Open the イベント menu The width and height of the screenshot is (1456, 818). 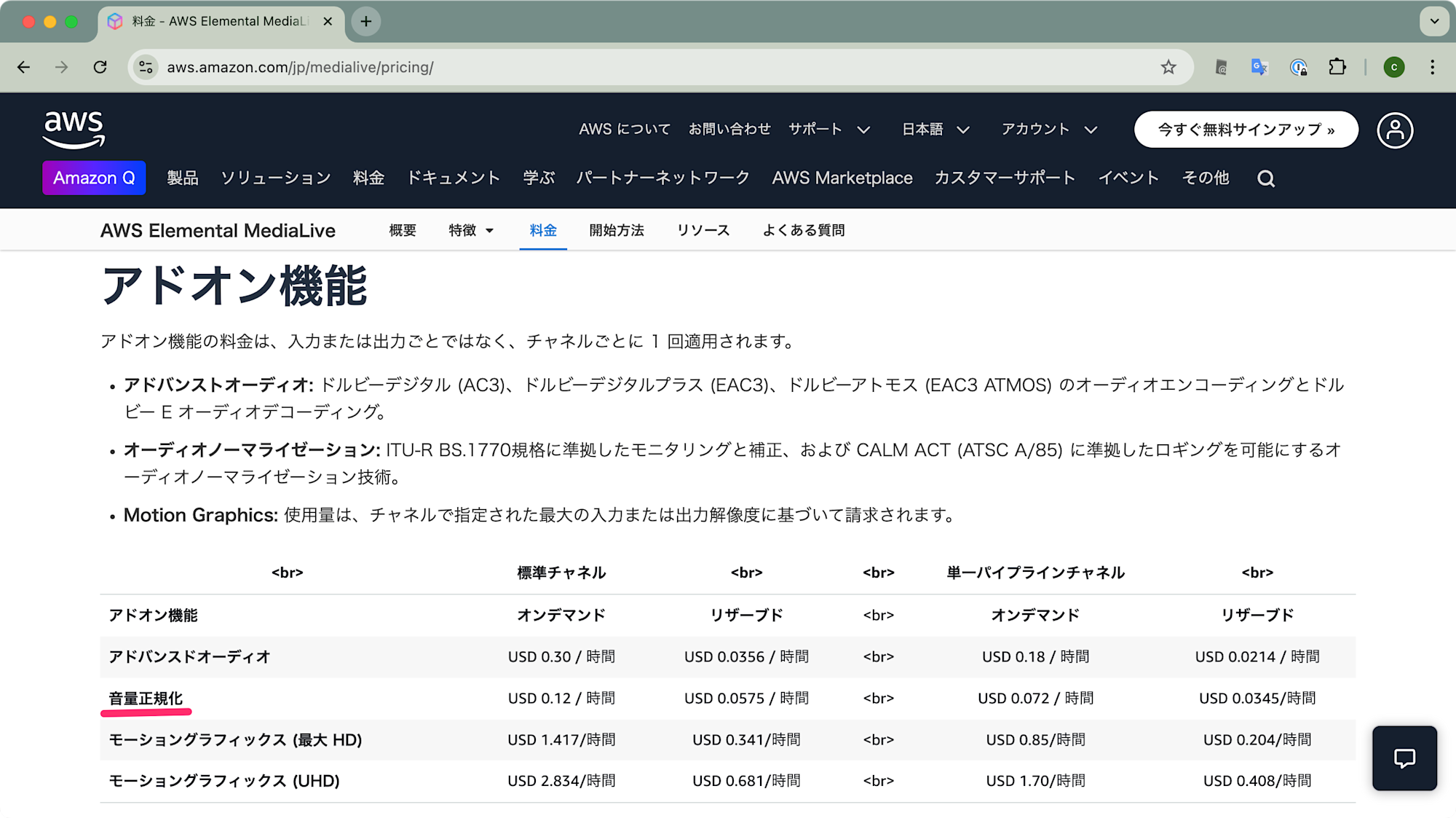[x=1128, y=178]
